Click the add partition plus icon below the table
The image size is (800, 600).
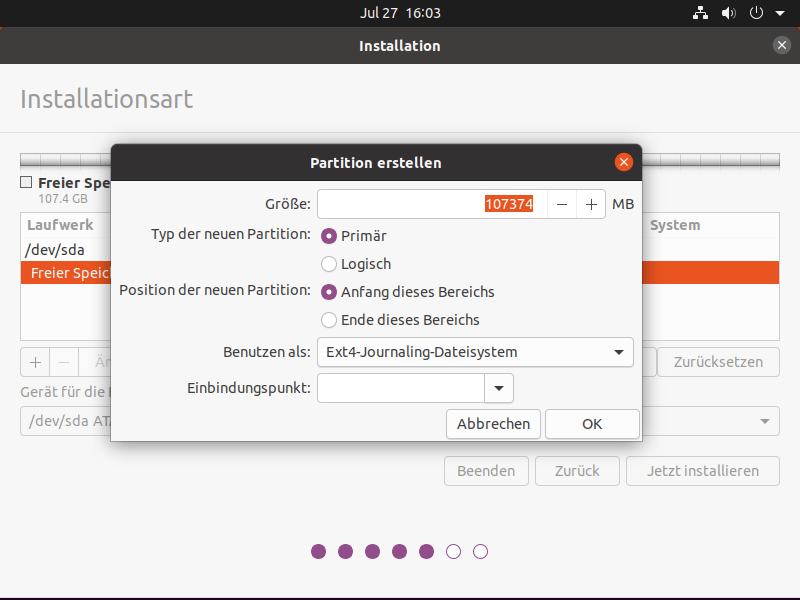tap(35, 362)
